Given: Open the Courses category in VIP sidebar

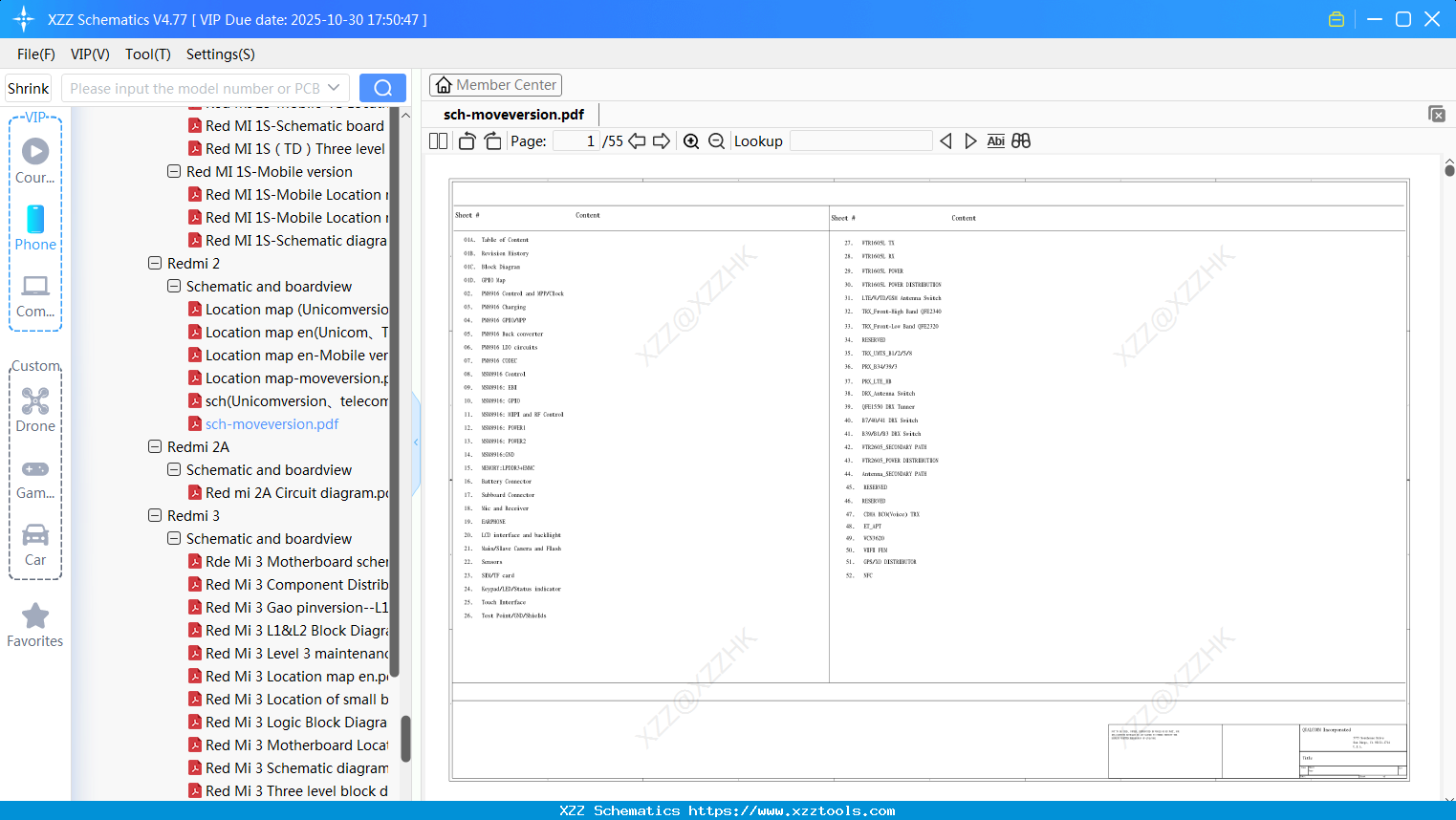Looking at the screenshot, I should [35, 161].
